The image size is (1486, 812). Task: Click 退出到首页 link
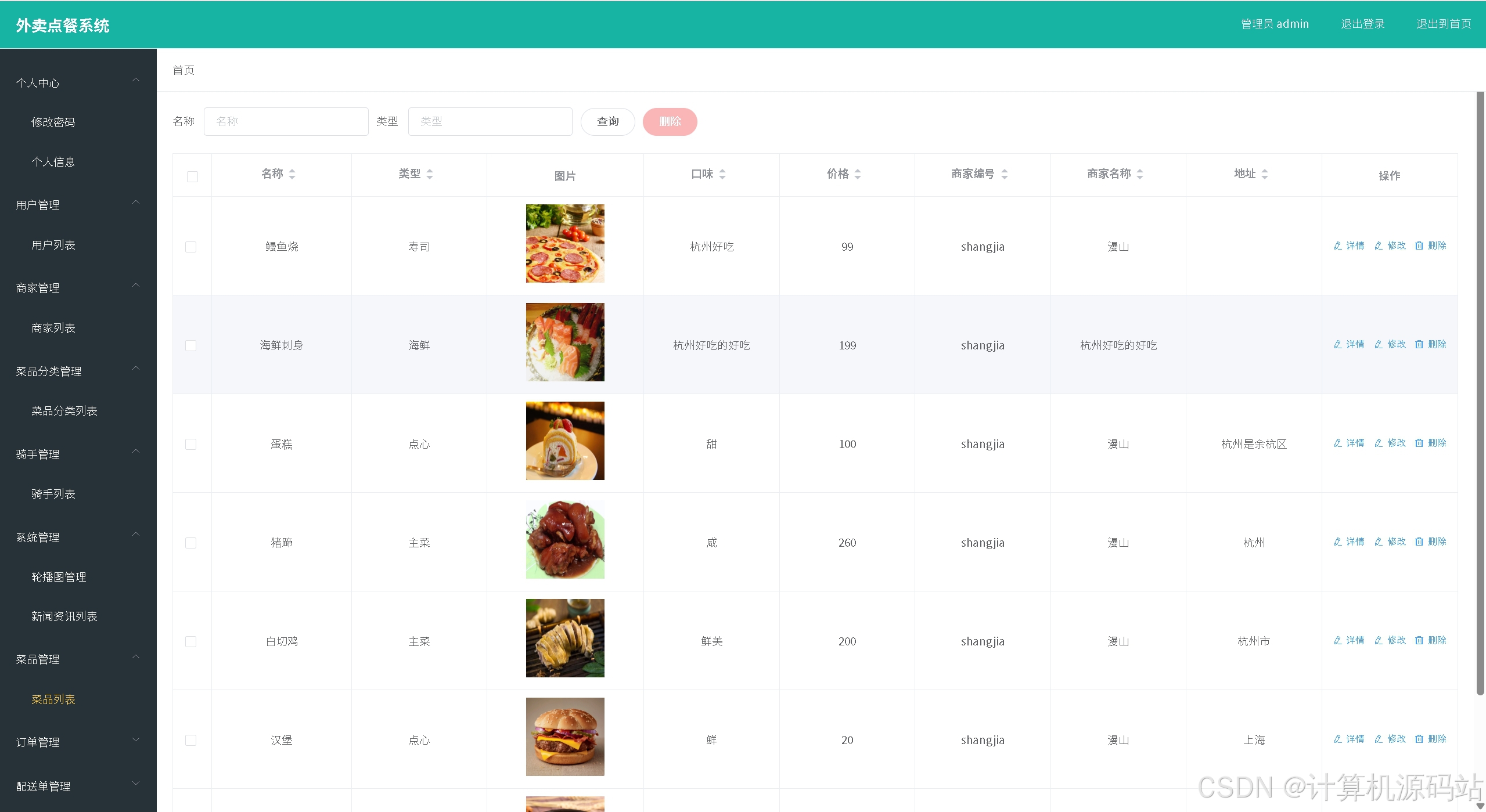1444,24
